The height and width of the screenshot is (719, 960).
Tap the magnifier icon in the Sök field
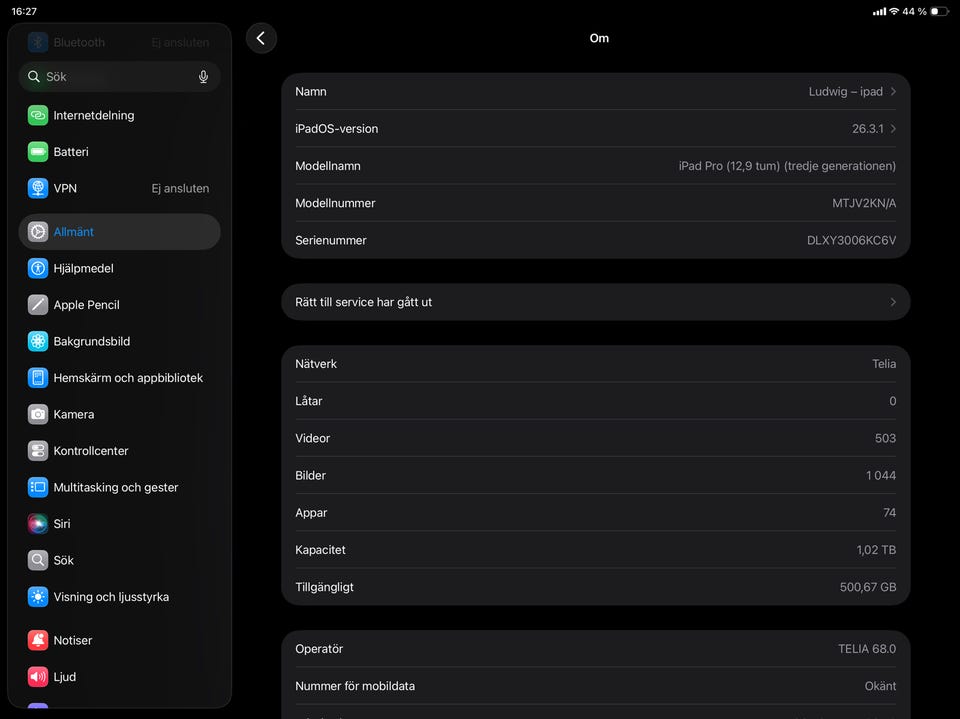[34, 77]
